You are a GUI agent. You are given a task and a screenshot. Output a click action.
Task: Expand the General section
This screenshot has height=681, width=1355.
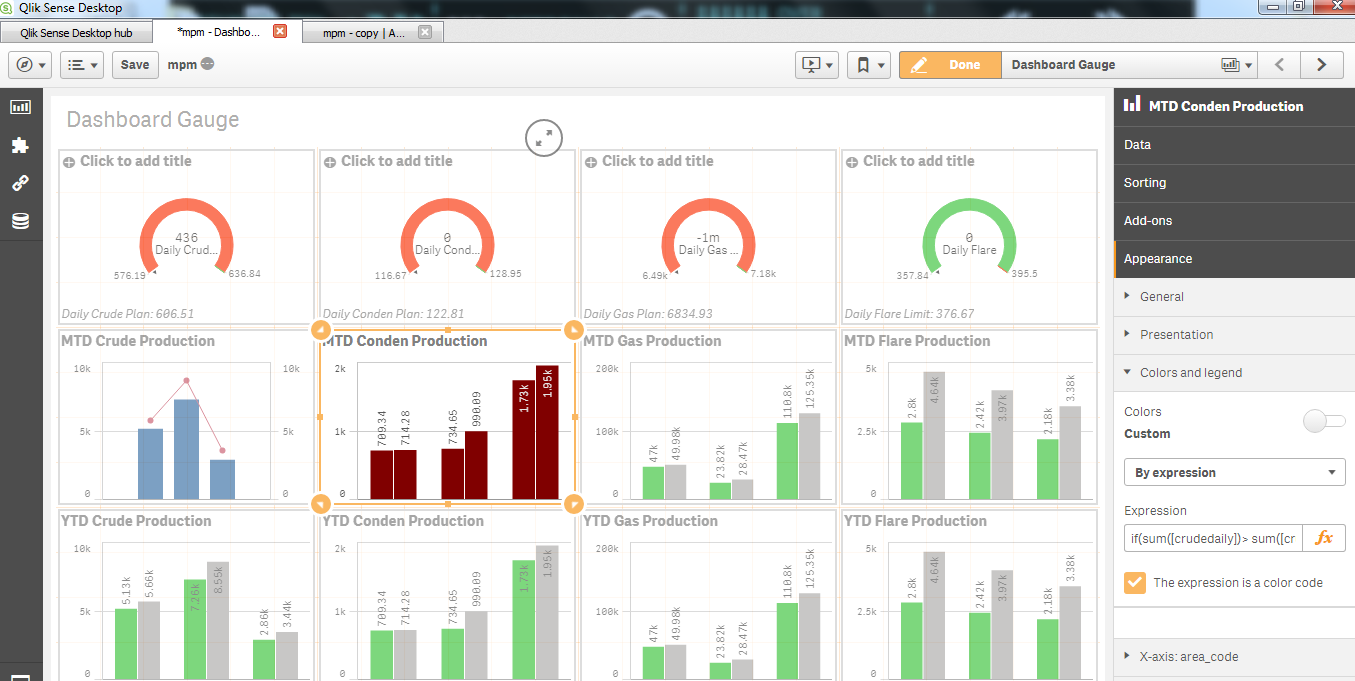click(1234, 297)
